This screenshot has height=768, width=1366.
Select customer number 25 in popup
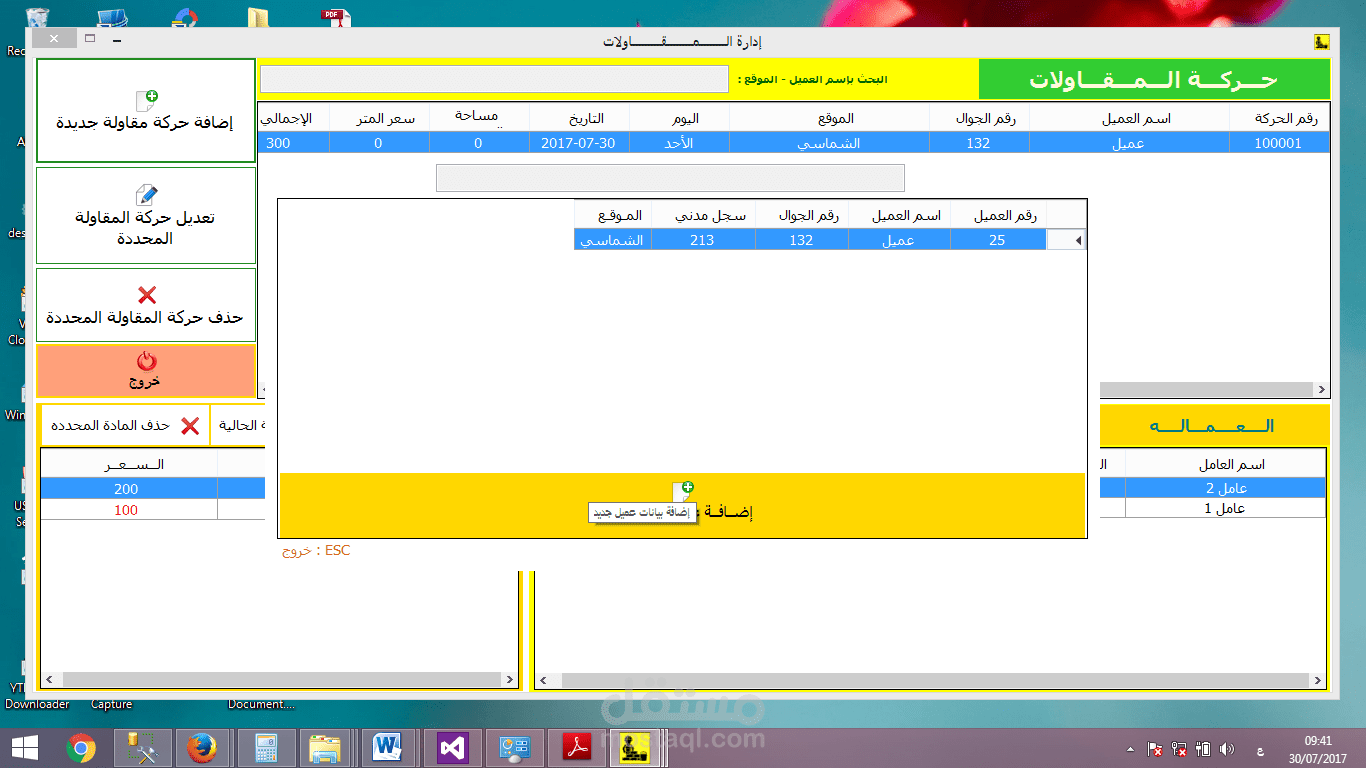(997, 240)
